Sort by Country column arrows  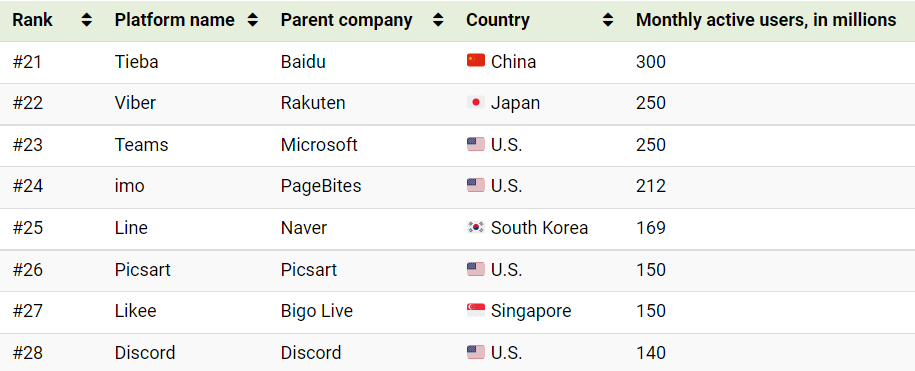pos(608,20)
